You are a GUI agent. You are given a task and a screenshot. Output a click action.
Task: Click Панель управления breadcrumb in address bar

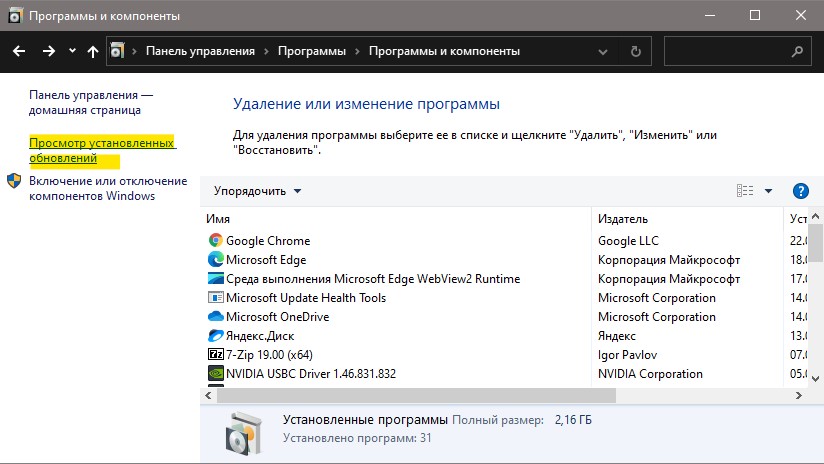[x=200, y=51]
